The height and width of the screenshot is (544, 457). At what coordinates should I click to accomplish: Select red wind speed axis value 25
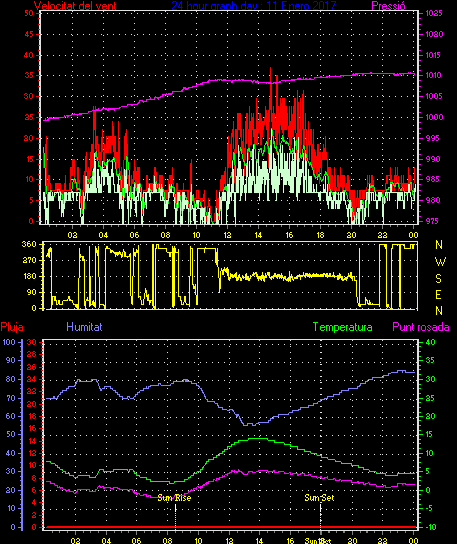tap(29, 117)
